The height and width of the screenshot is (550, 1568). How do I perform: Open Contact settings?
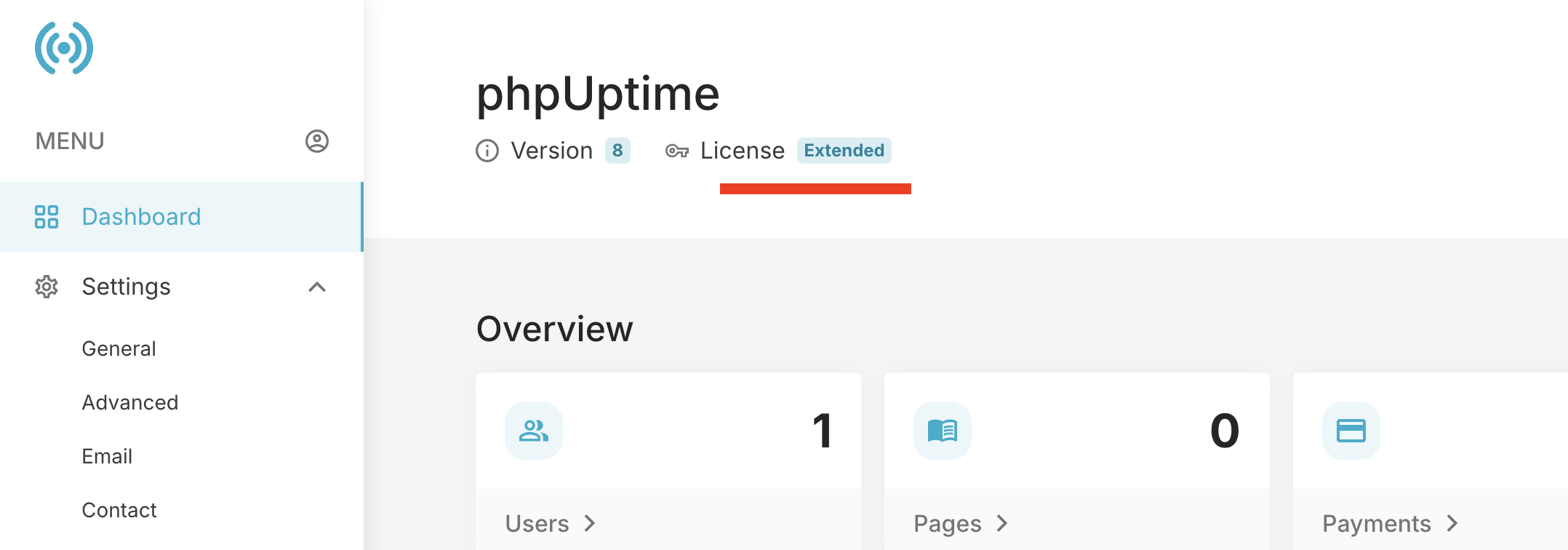point(119,510)
